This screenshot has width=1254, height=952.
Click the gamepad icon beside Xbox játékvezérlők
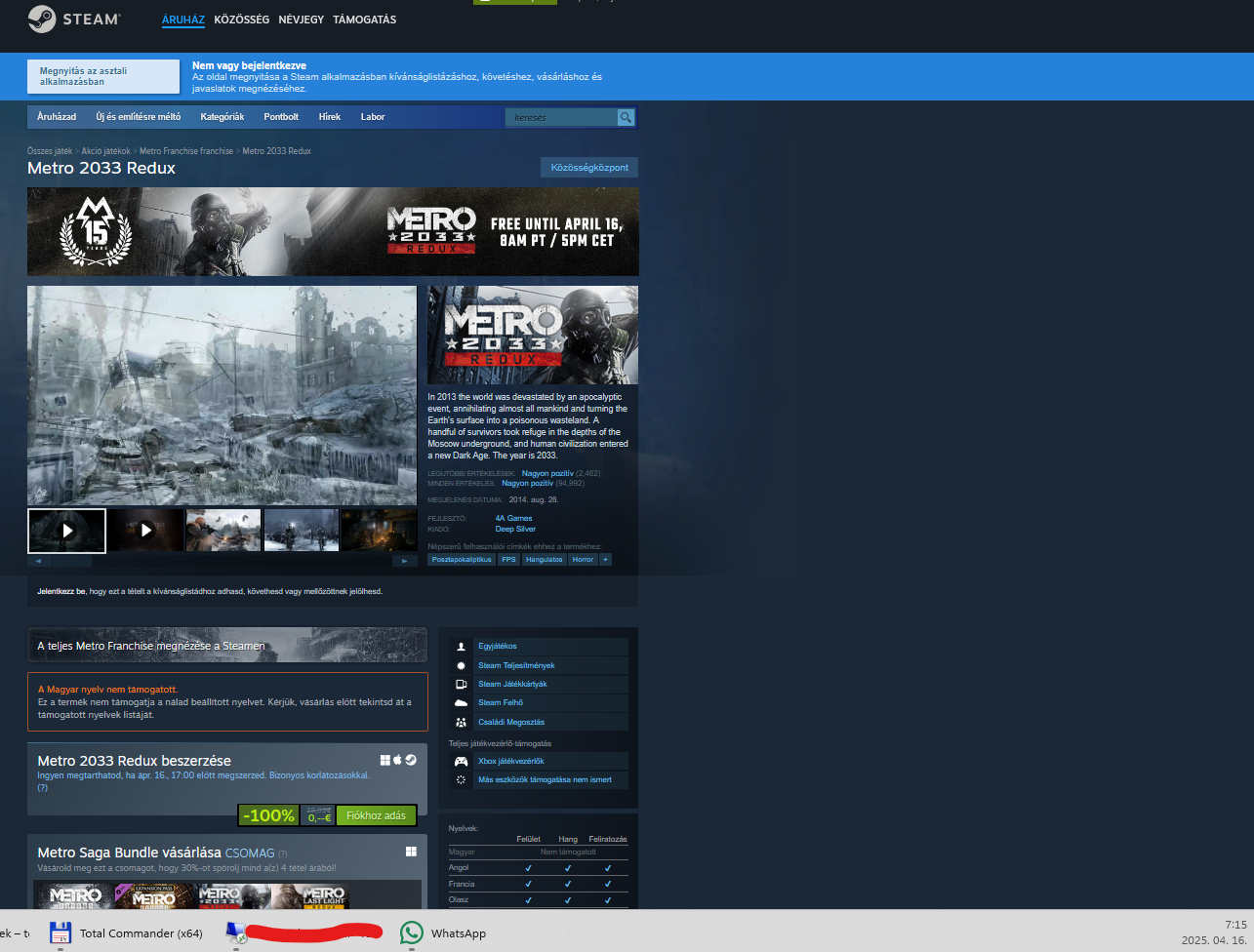(462, 762)
